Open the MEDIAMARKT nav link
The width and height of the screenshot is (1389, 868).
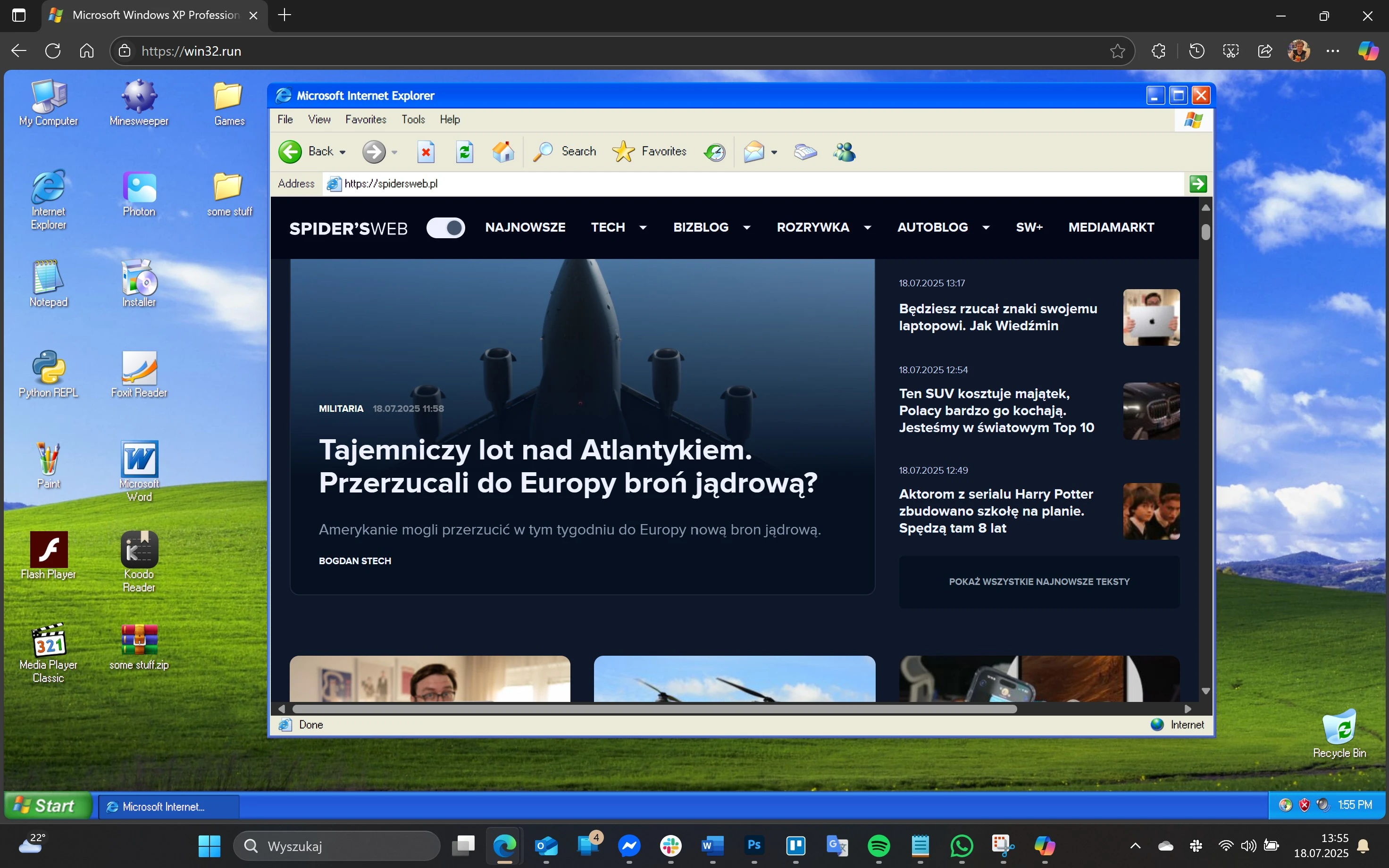(x=1111, y=227)
